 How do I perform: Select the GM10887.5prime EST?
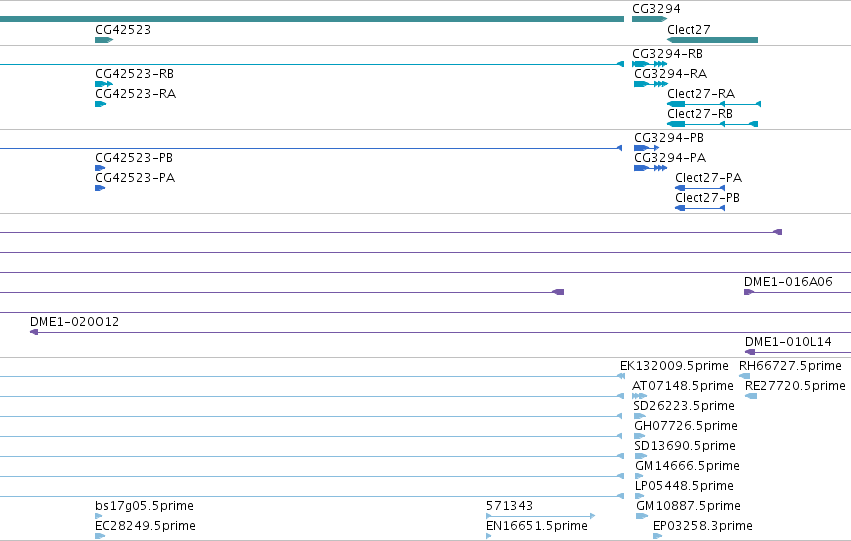pyautogui.click(x=688, y=506)
